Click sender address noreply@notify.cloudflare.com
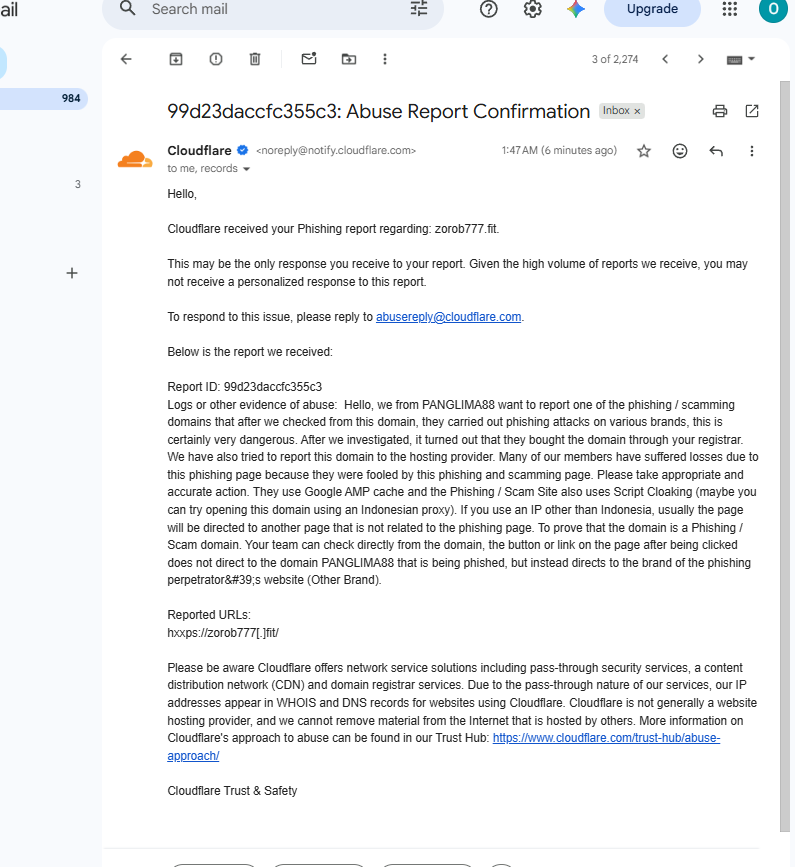Viewport: 795px width, 867px height. [x=336, y=150]
